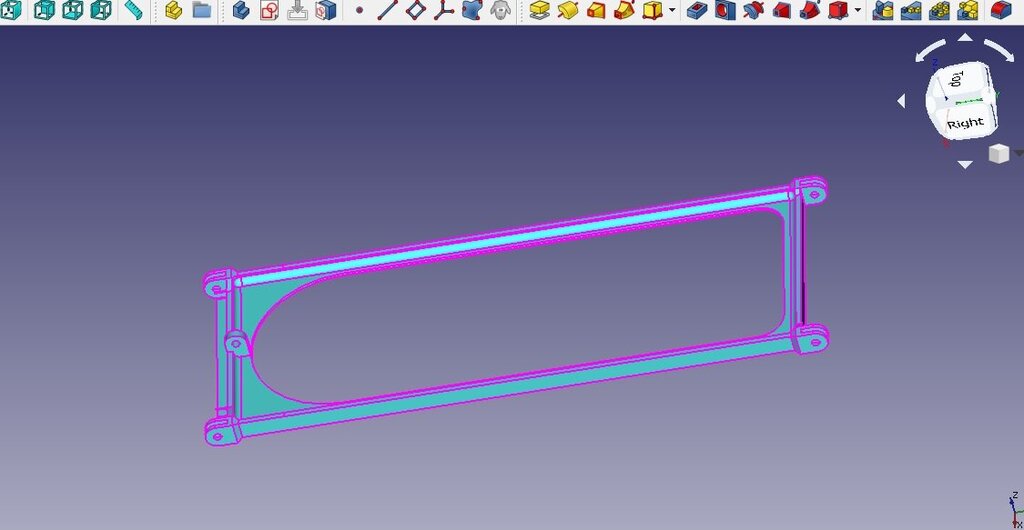Open the additive primitive dropdown arrow

672,12
